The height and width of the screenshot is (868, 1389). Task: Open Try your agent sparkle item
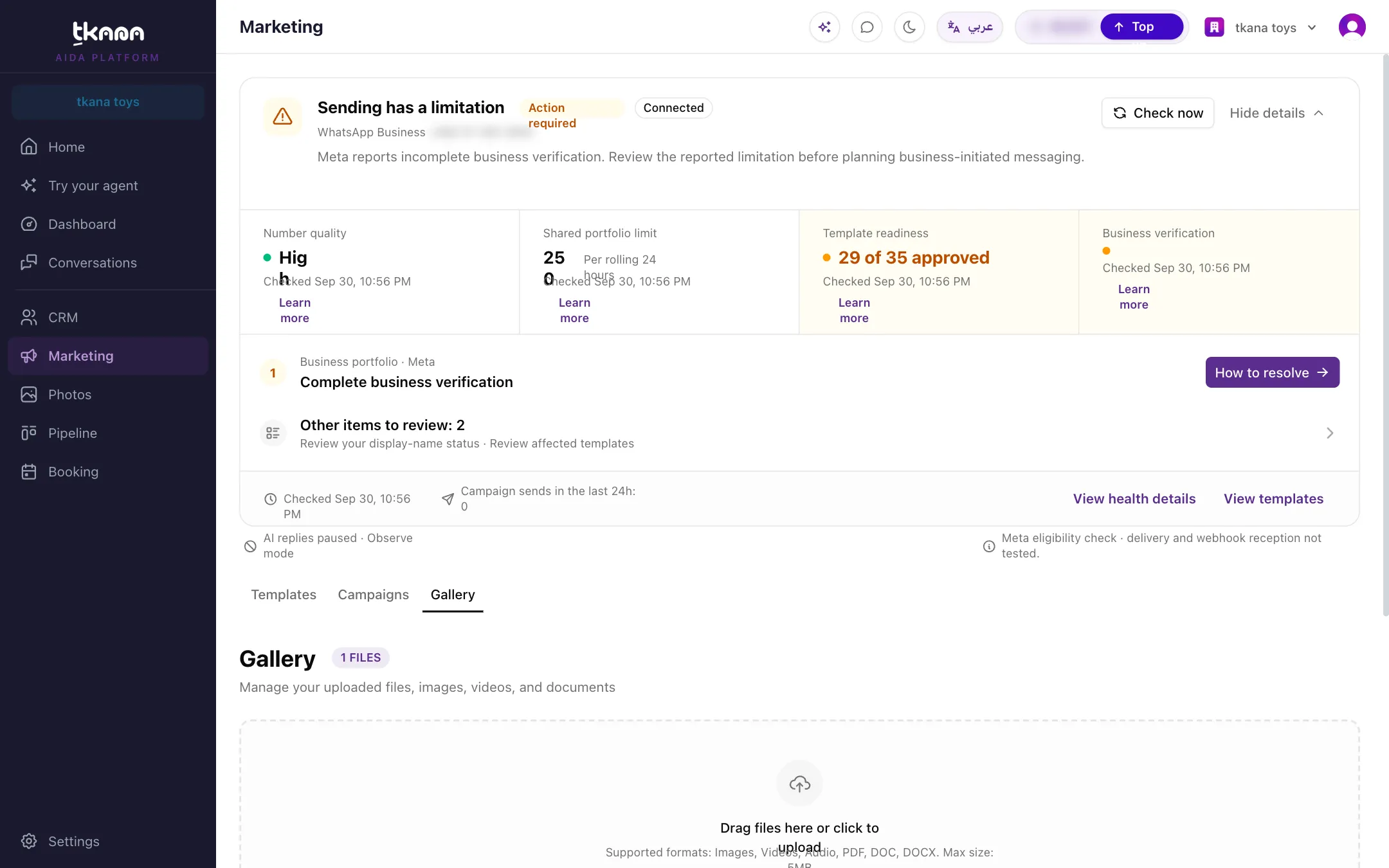pyautogui.click(x=108, y=185)
